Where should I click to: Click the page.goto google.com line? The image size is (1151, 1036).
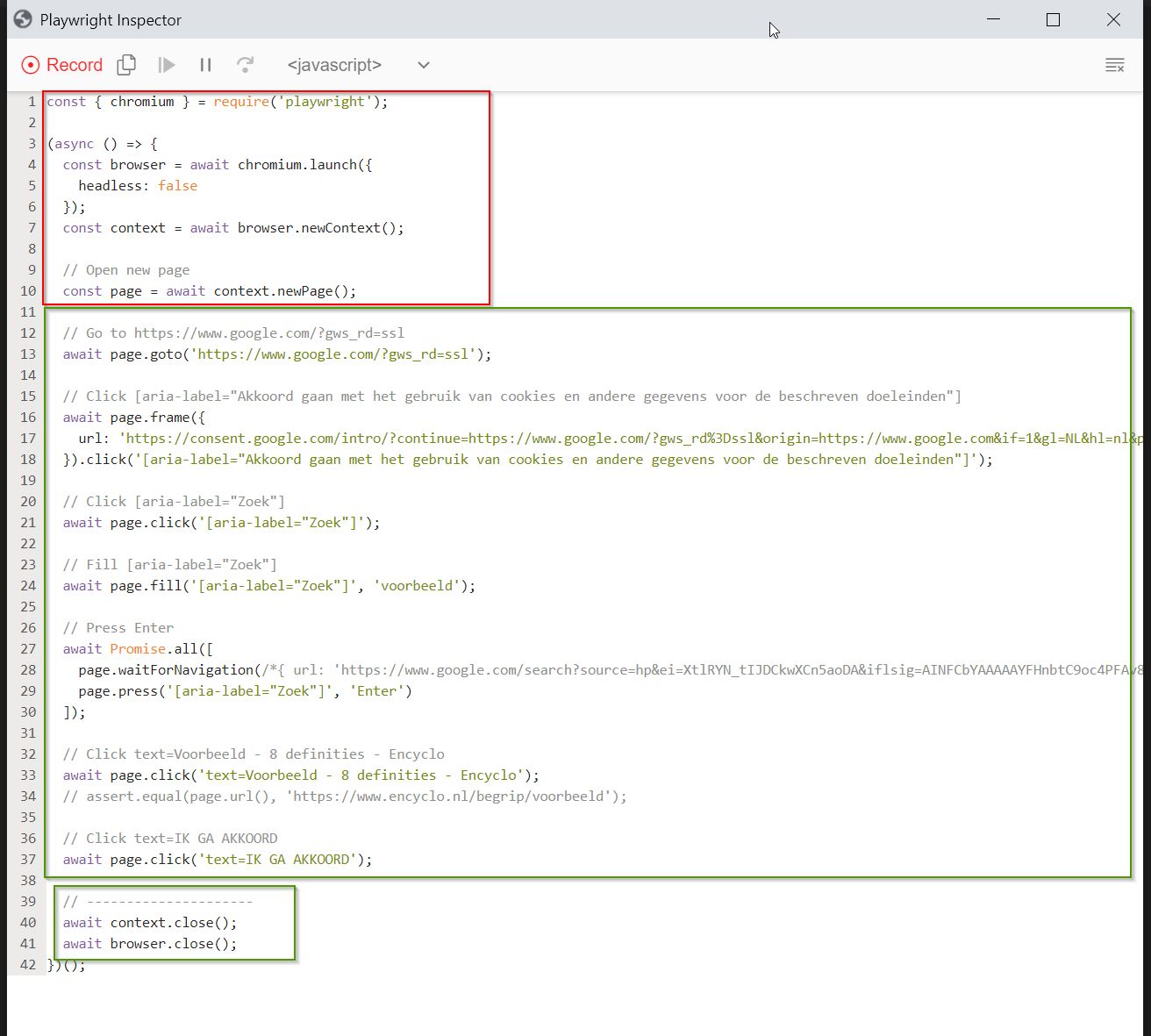pos(277,354)
